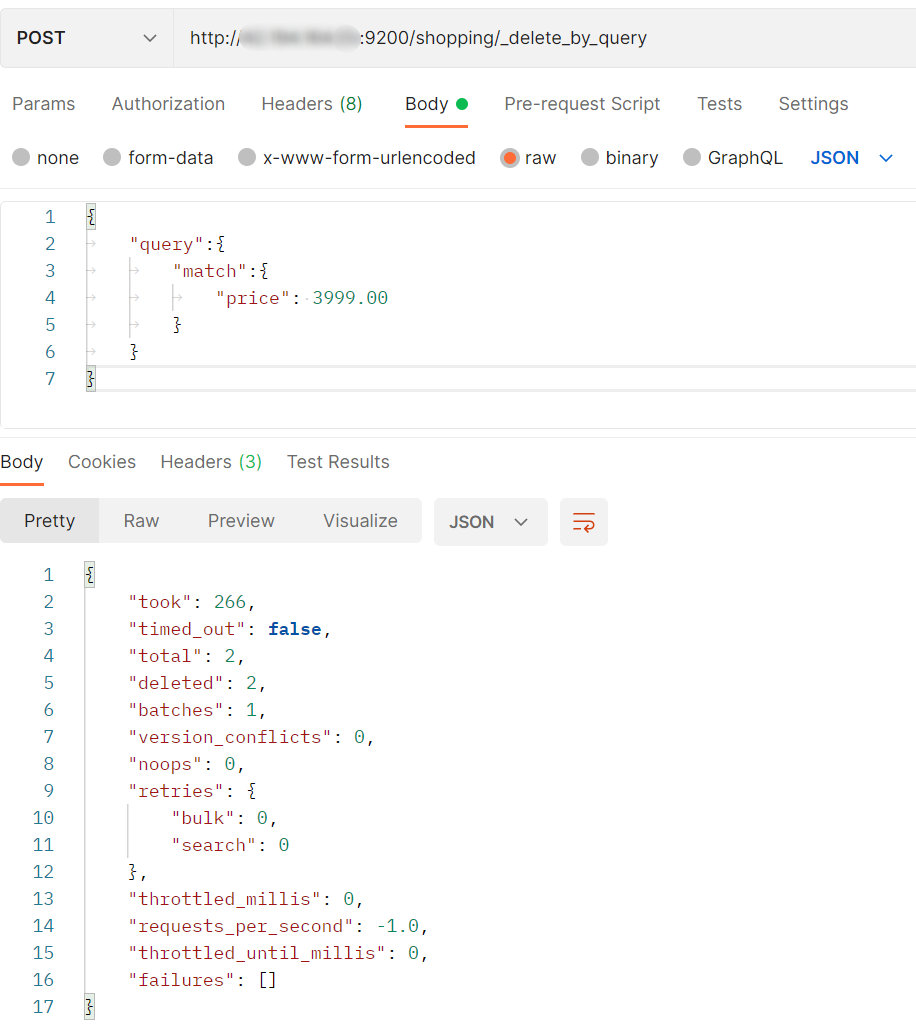Select the binary body option
The height and width of the screenshot is (1034, 916).
tap(590, 158)
